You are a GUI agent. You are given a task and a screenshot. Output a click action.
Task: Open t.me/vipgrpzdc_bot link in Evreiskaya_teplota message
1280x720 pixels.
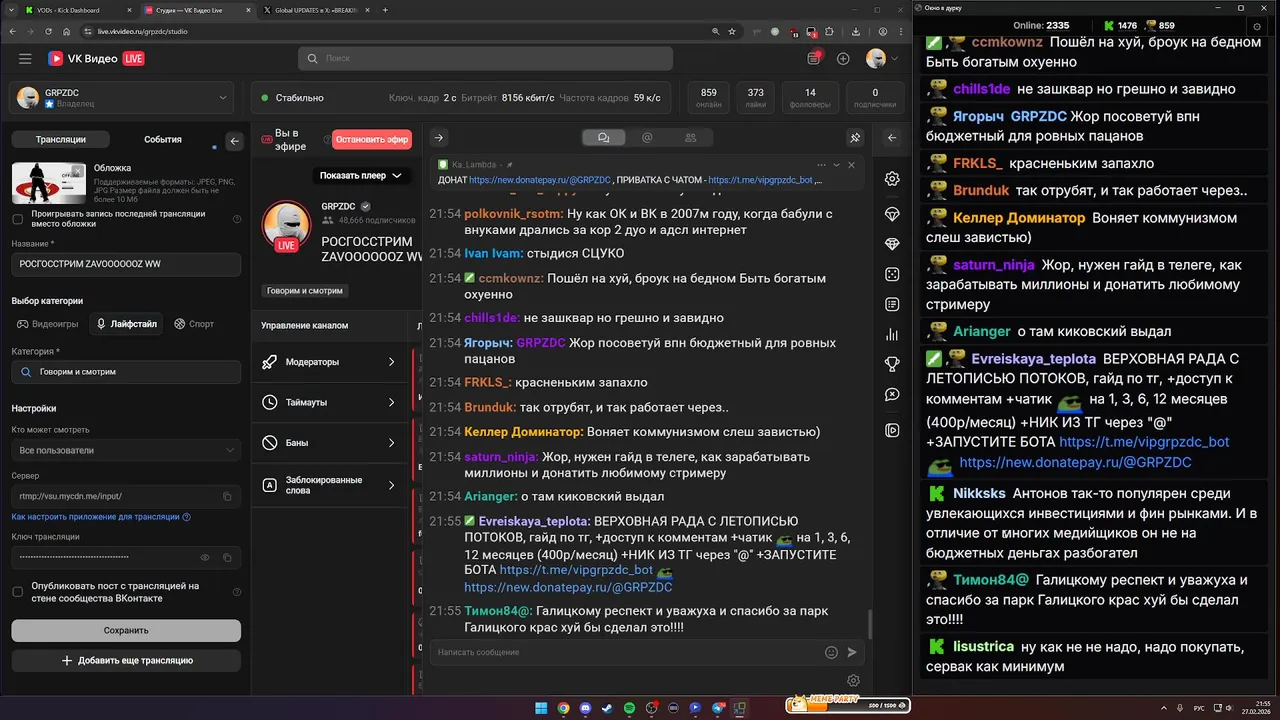click(576, 570)
